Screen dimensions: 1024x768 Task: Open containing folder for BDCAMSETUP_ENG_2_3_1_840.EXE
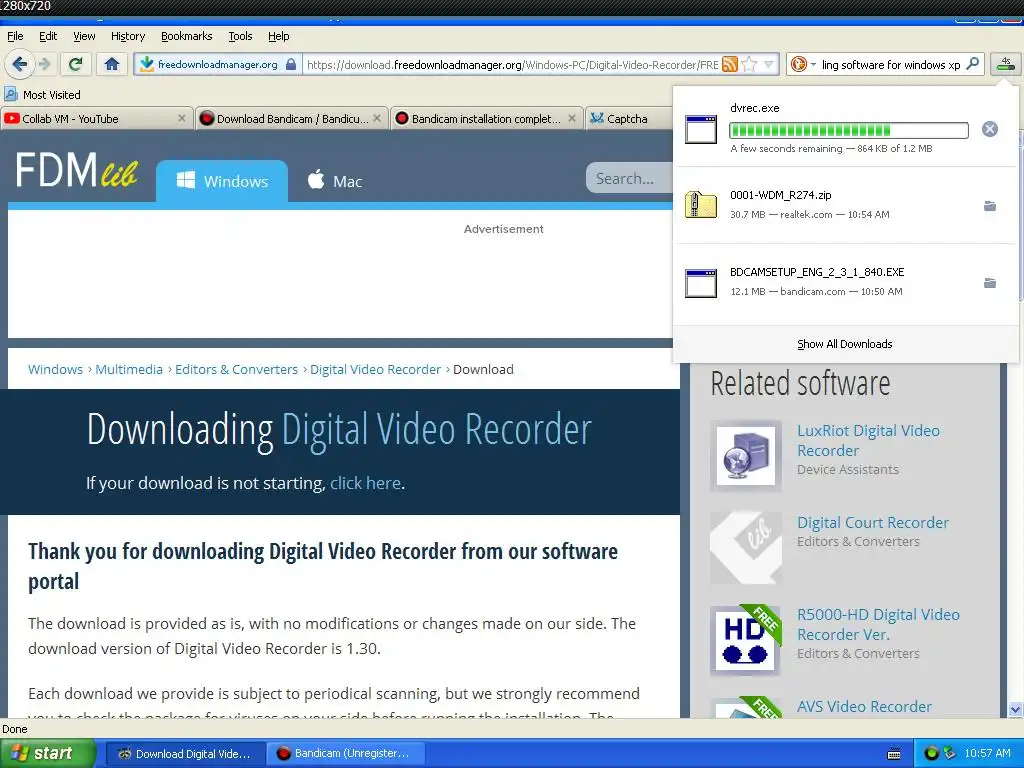(990, 283)
